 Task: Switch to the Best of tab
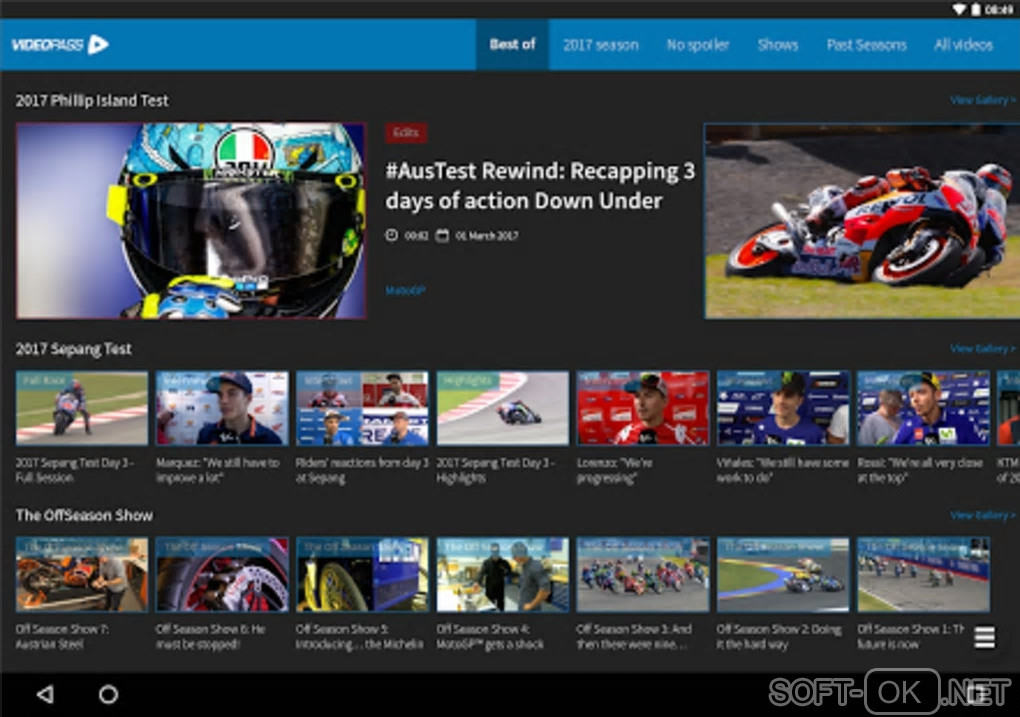click(x=512, y=44)
